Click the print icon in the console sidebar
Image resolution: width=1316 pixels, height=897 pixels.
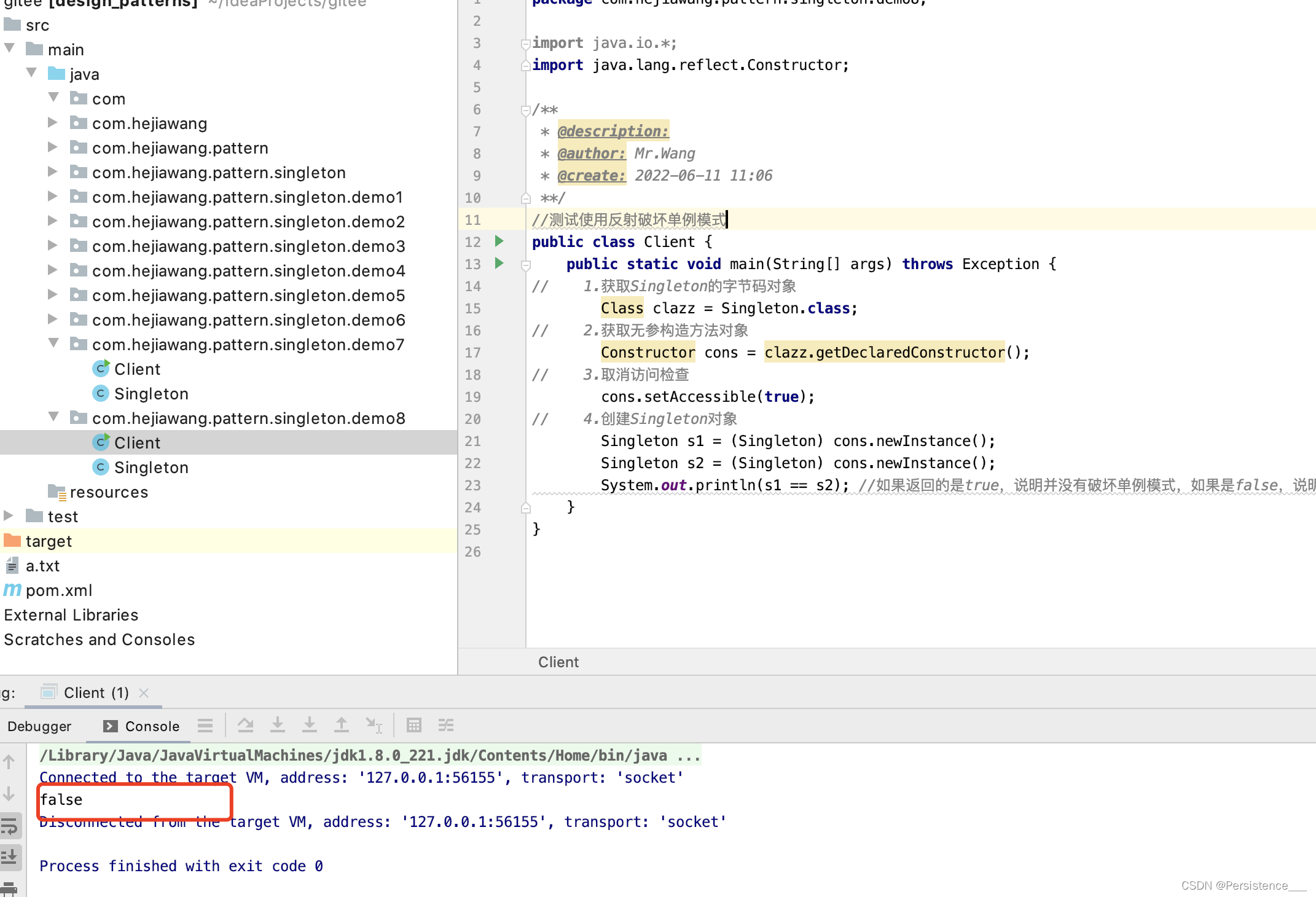[9, 888]
